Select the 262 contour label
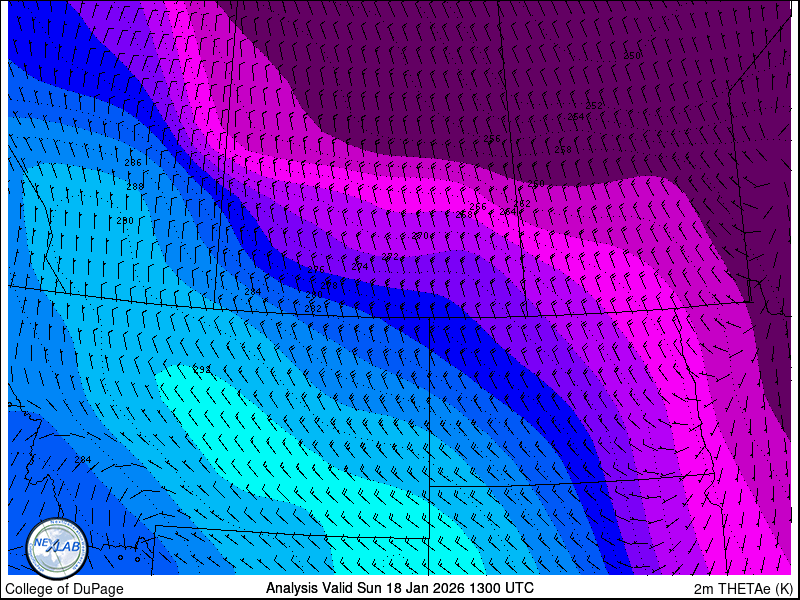 pyautogui.click(x=522, y=204)
